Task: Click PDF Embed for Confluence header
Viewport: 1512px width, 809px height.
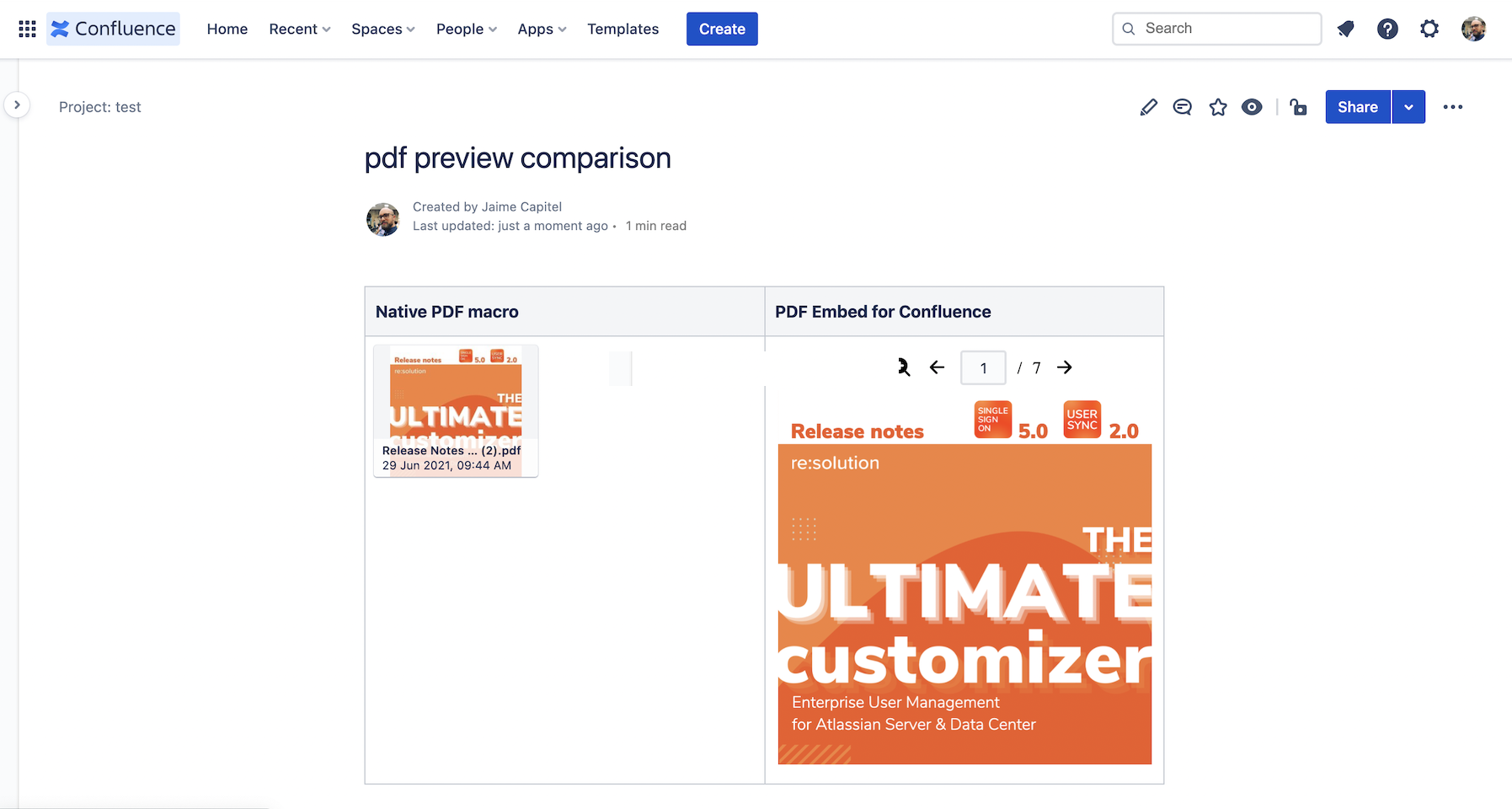Action: 883,312
